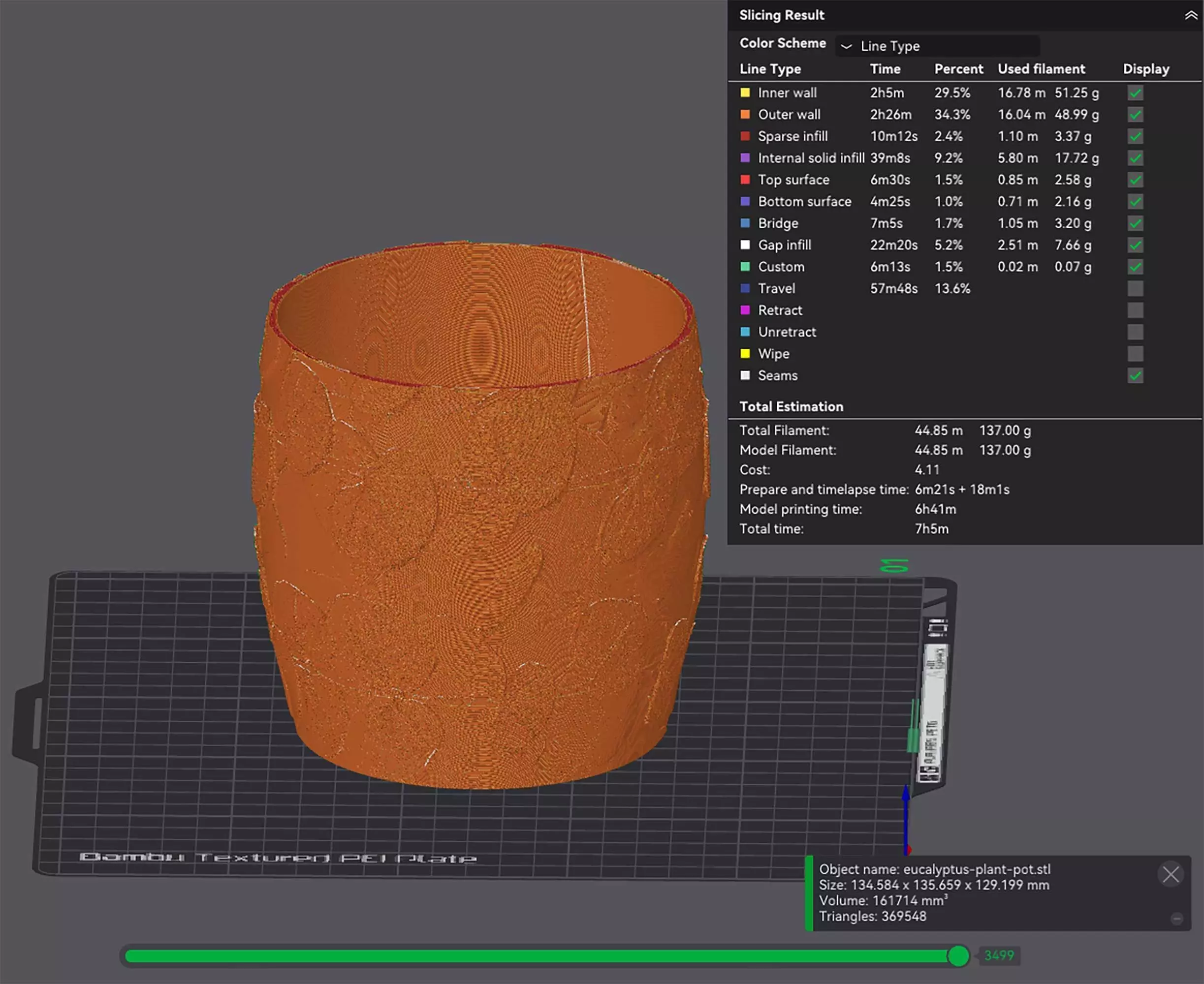The image size is (1204, 984).
Task: Click the layer number 3499 field
Action: tap(999, 955)
